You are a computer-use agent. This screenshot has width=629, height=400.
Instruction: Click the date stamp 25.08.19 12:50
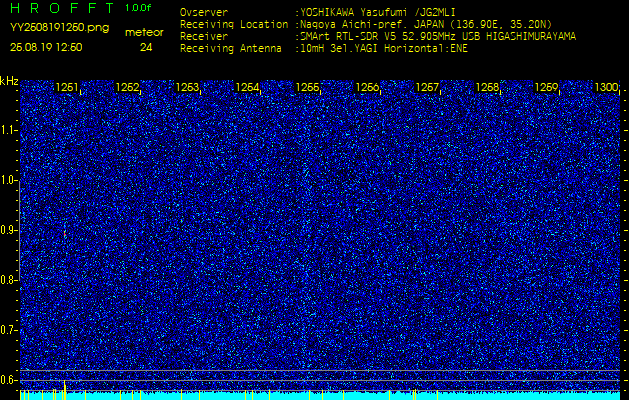pyautogui.click(x=46, y=47)
